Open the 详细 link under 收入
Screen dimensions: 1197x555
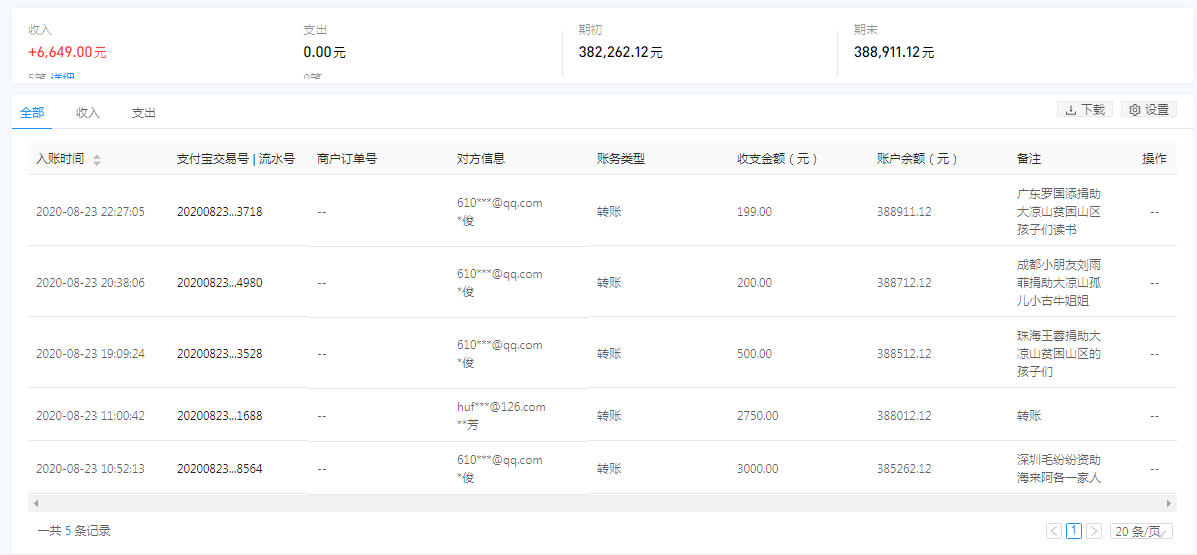(62, 78)
